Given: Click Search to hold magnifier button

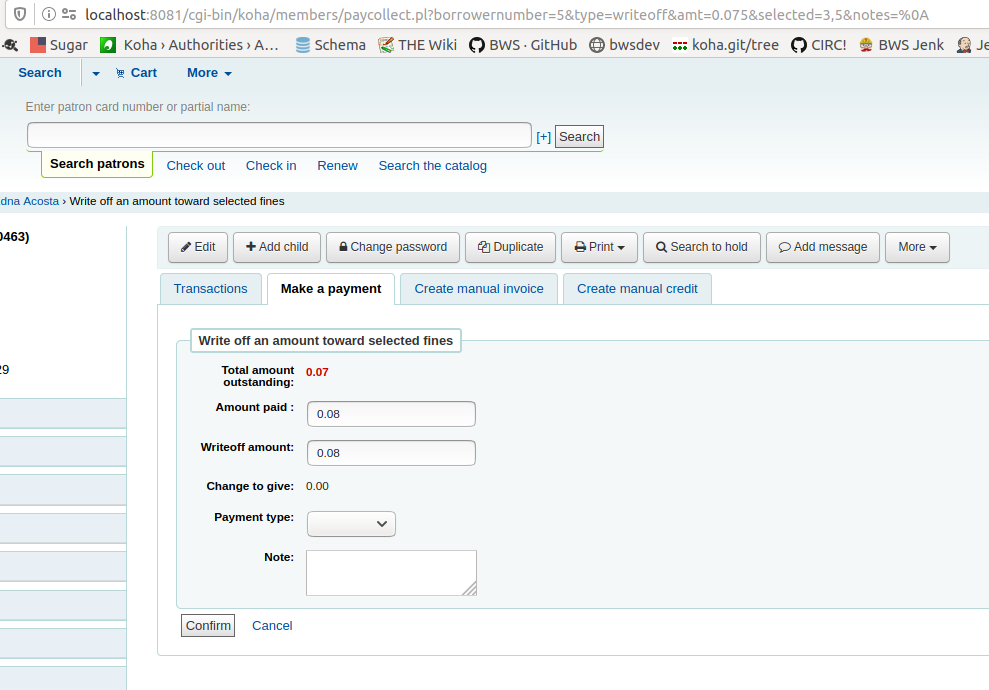Looking at the screenshot, I should click(701, 247).
